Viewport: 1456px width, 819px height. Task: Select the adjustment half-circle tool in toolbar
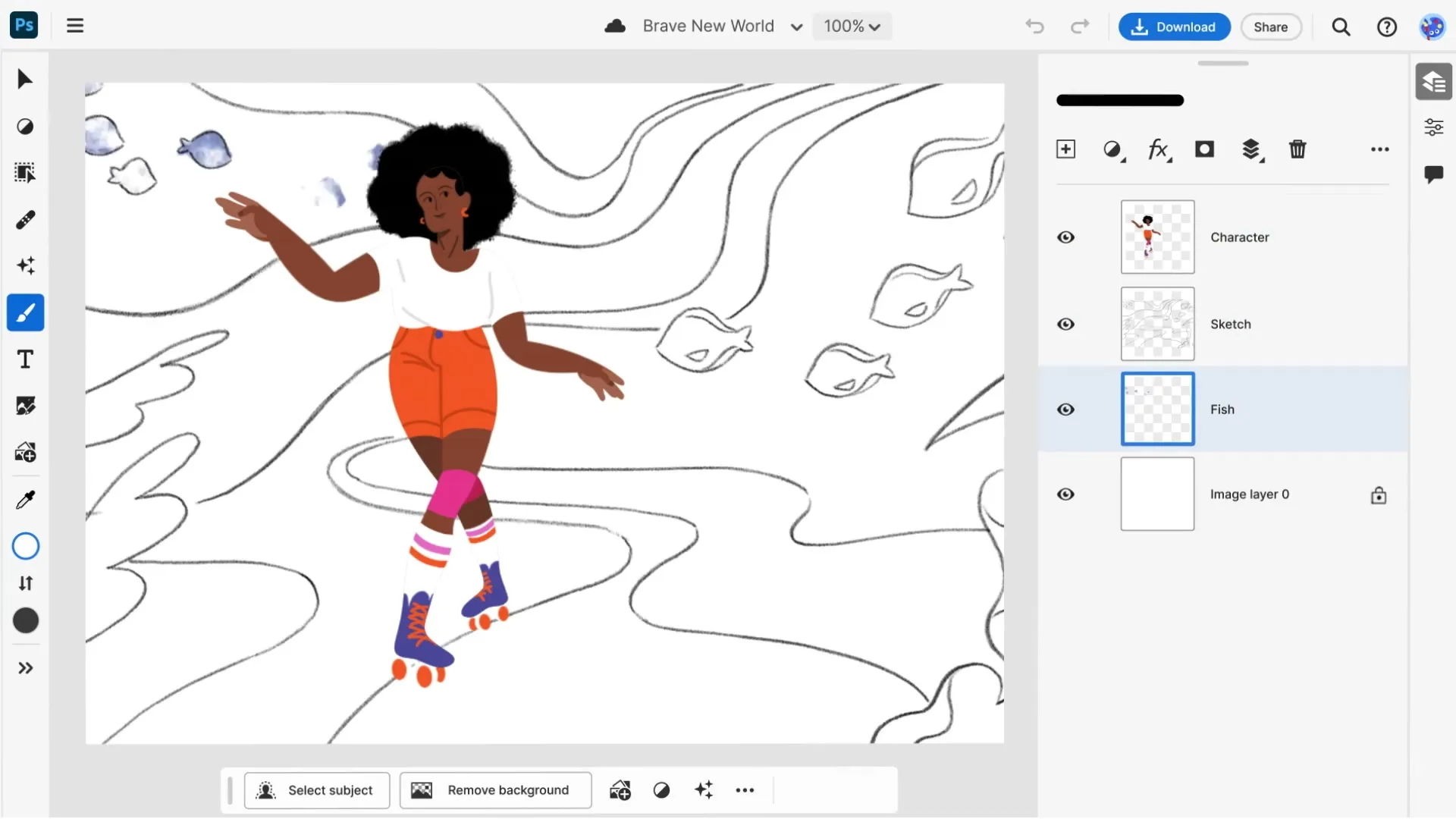pyautogui.click(x=25, y=126)
